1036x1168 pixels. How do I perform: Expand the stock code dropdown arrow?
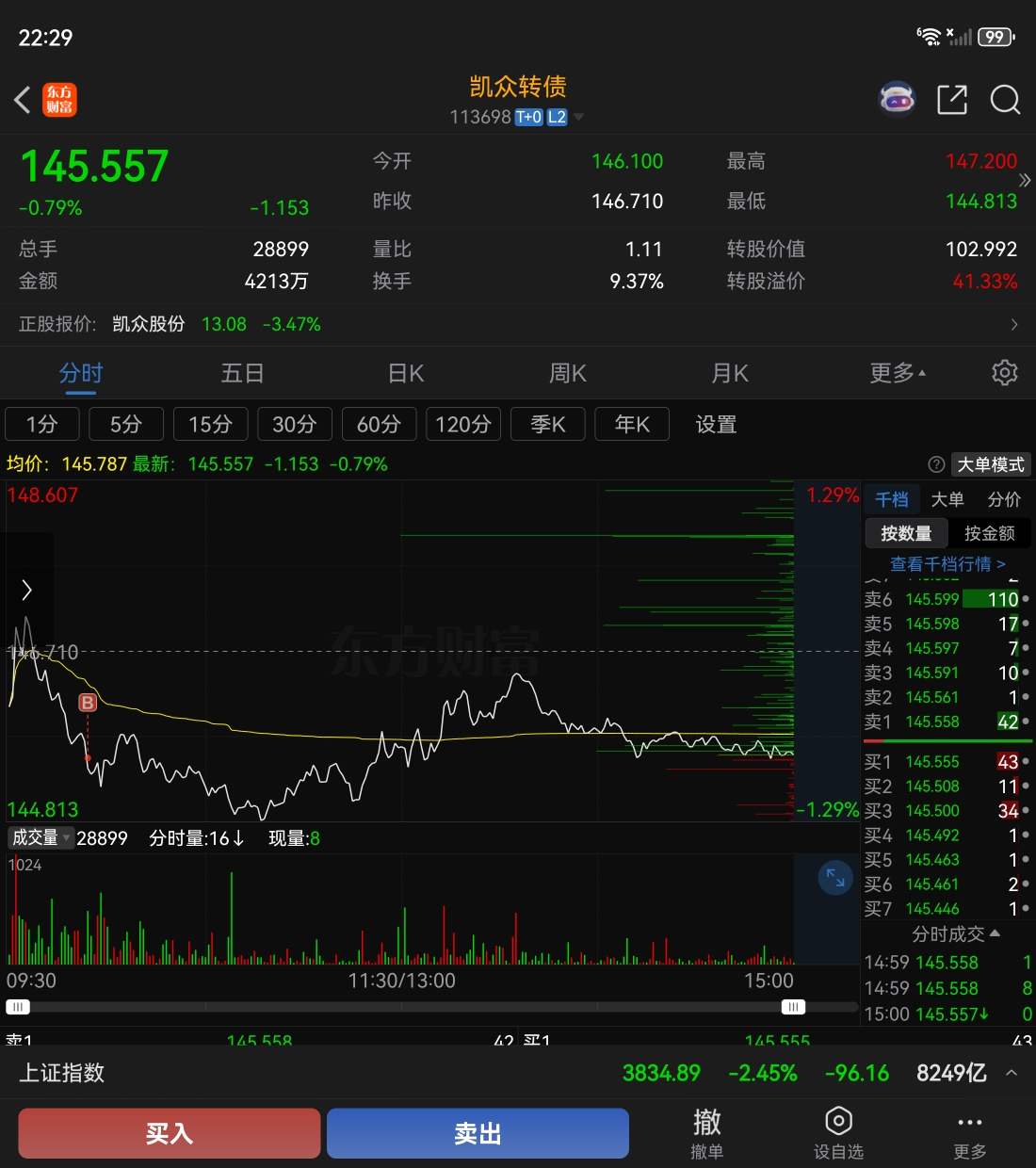[x=578, y=118]
